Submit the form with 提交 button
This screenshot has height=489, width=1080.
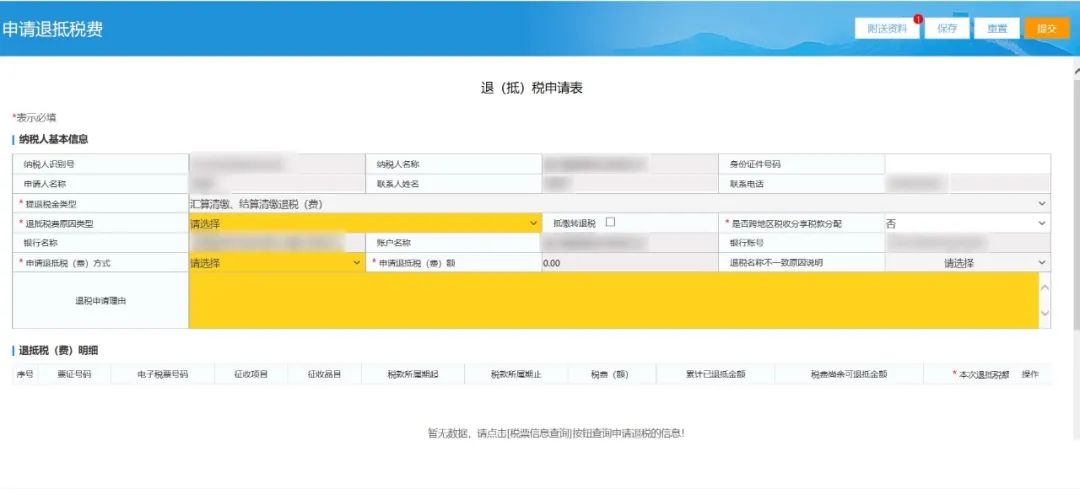point(1046,28)
